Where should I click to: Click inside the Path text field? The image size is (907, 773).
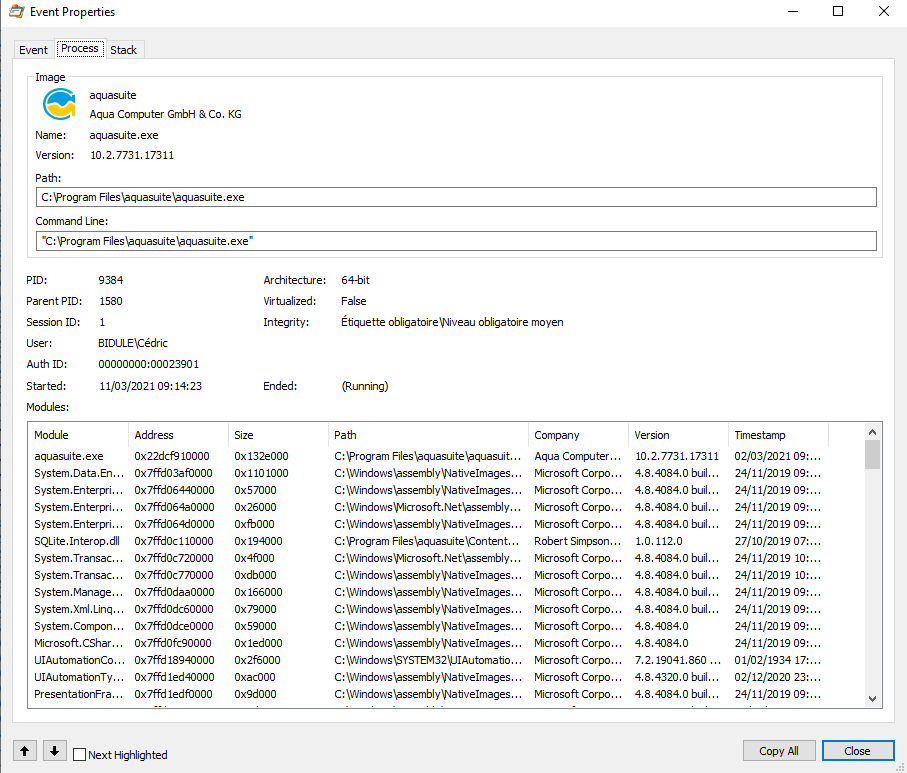point(455,197)
